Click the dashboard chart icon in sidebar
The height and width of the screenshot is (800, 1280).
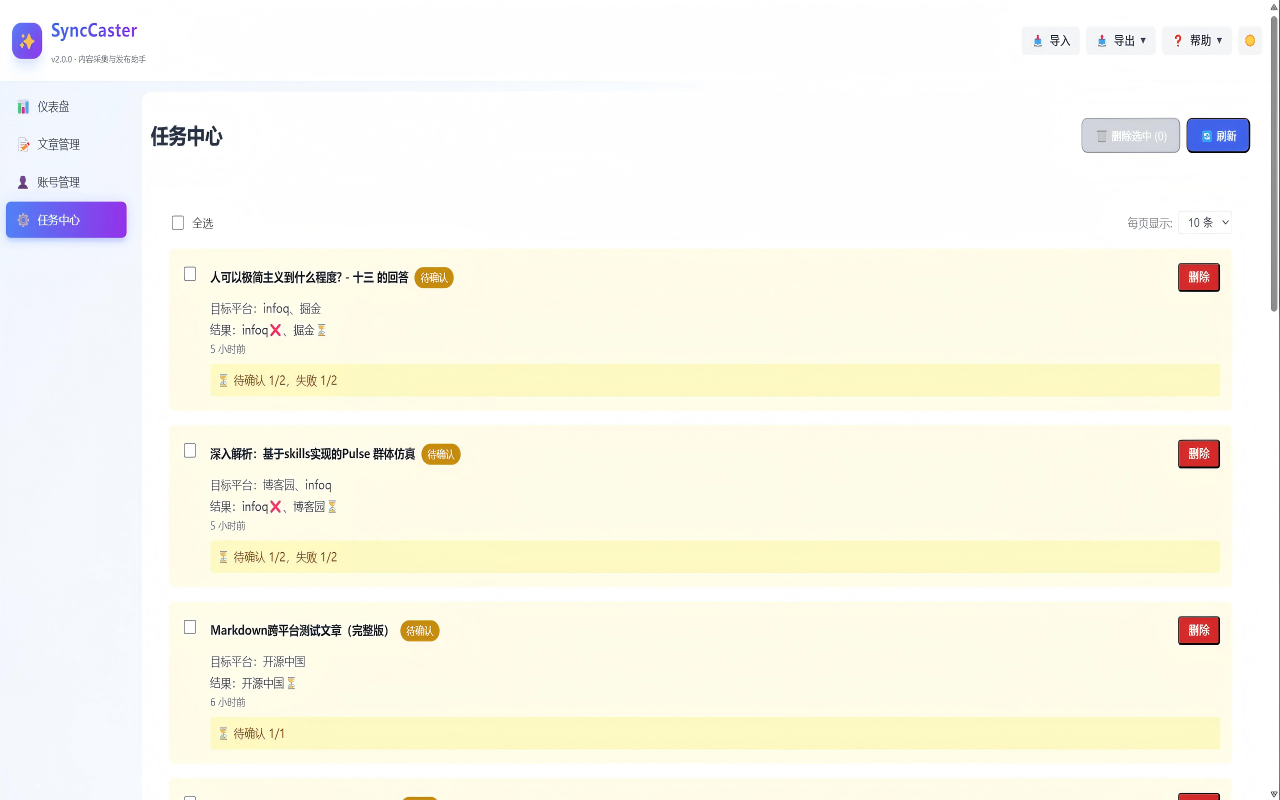coord(23,107)
